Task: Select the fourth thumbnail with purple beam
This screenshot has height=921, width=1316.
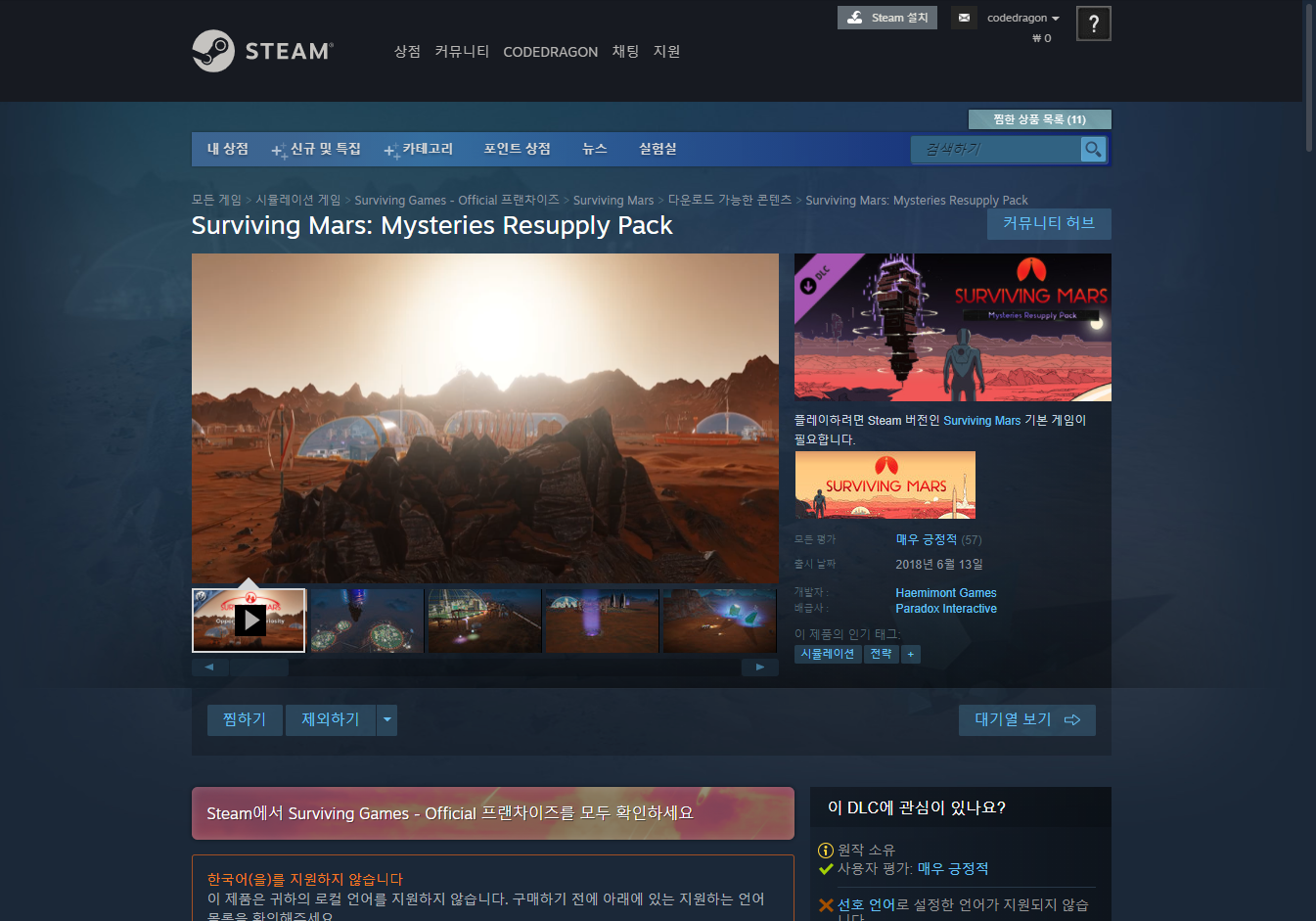Action: tap(602, 621)
